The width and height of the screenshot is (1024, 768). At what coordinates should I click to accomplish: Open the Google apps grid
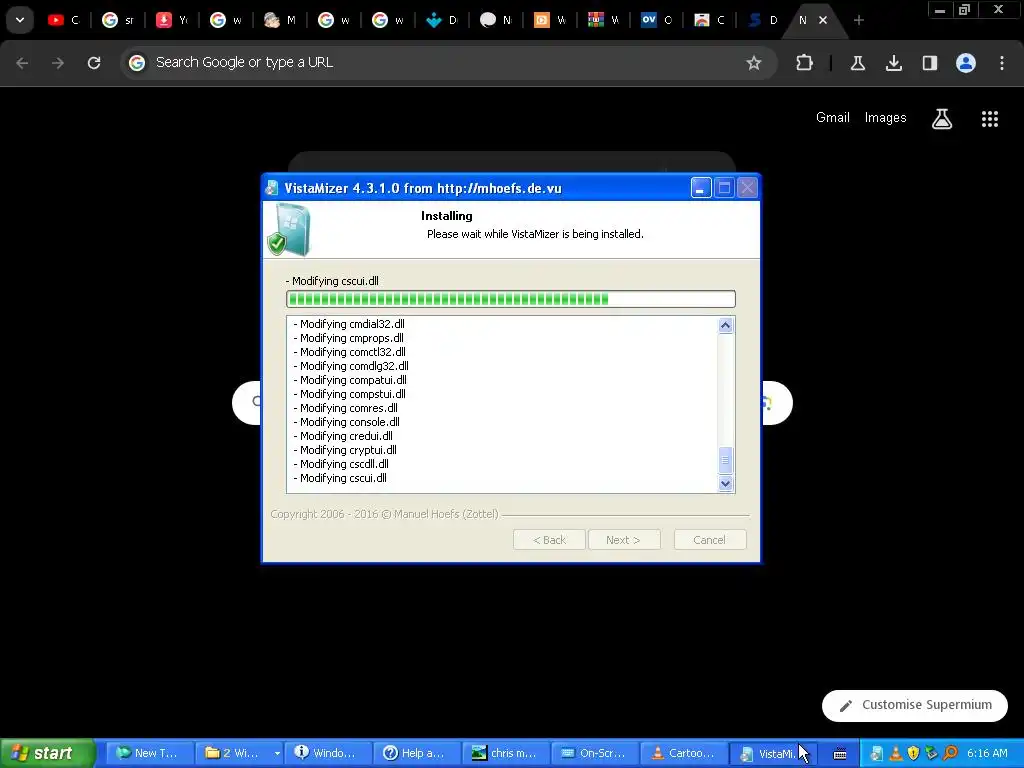[x=990, y=118]
